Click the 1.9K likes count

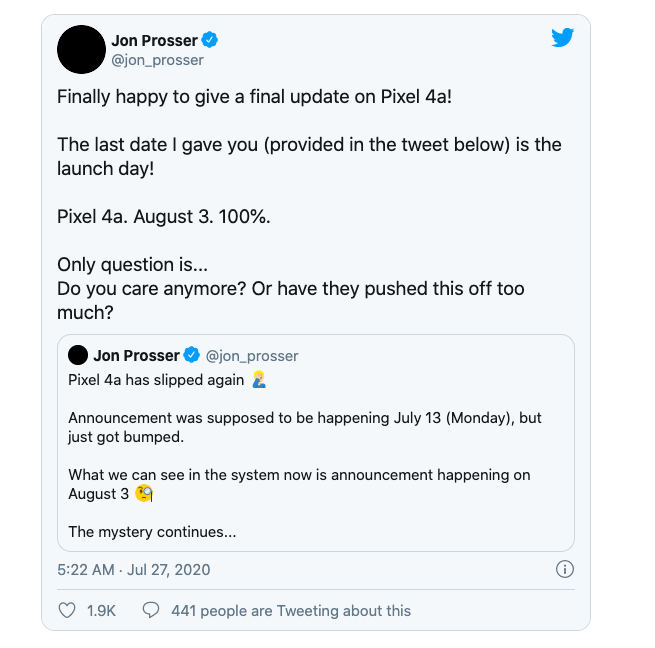101,610
